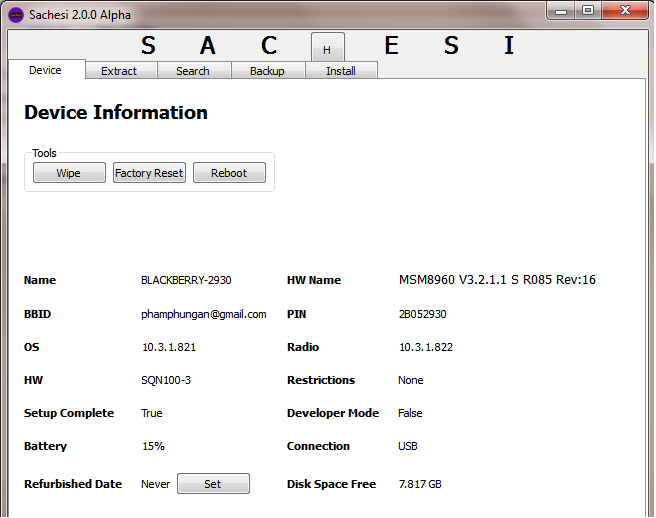Maximize the Sachesi window
The image size is (656, 518).
pos(588,10)
